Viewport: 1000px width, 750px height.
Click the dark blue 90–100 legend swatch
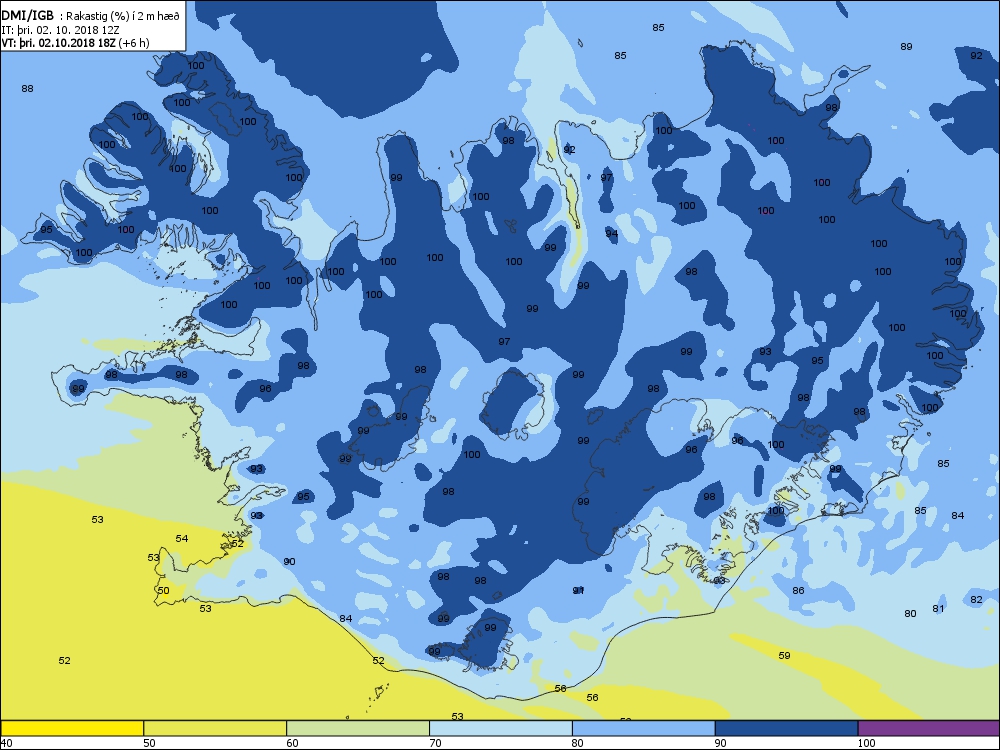[x=786, y=728]
